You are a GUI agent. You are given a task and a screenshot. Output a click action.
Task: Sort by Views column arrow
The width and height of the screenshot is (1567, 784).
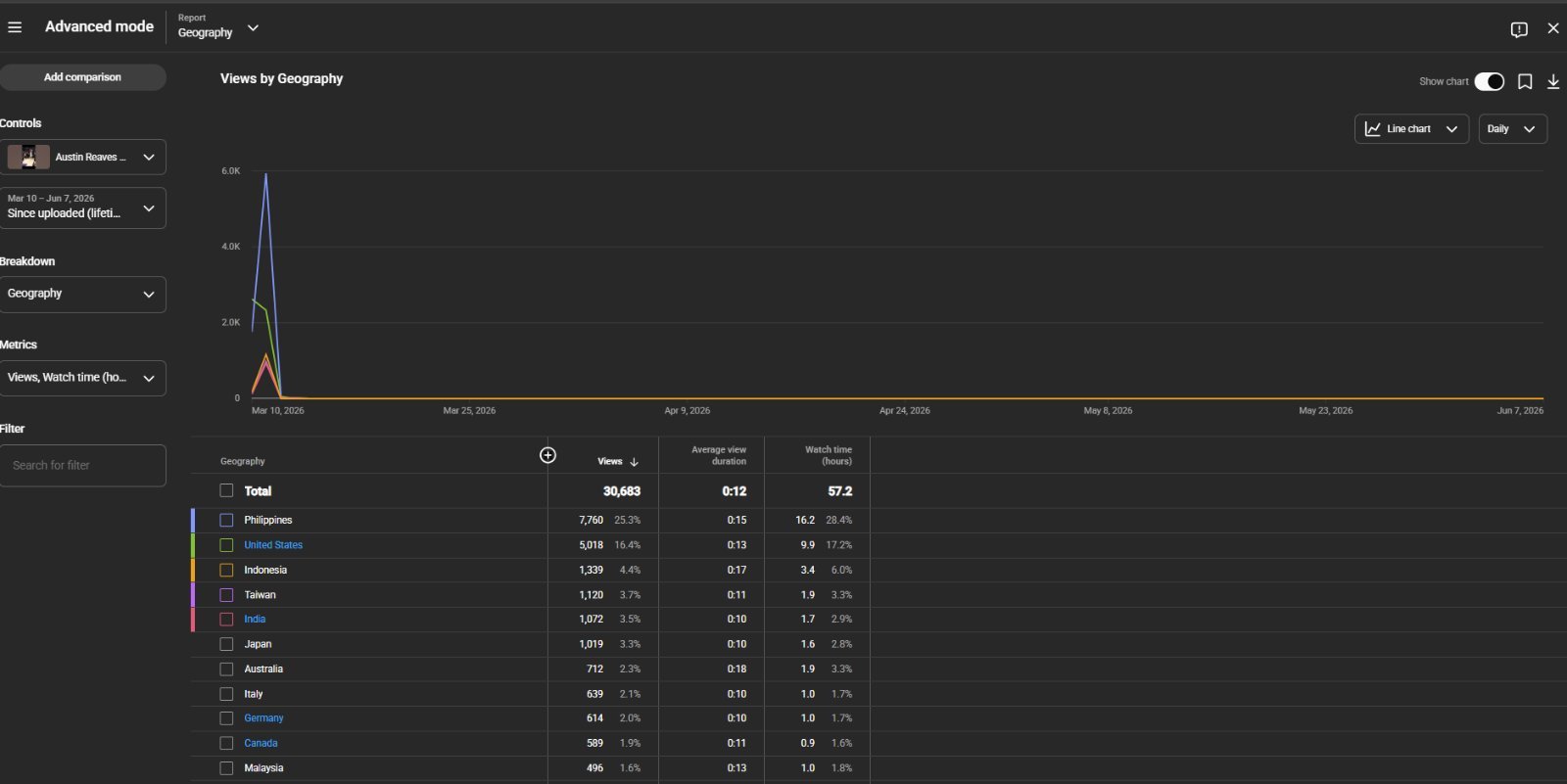[x=634, y=462]
